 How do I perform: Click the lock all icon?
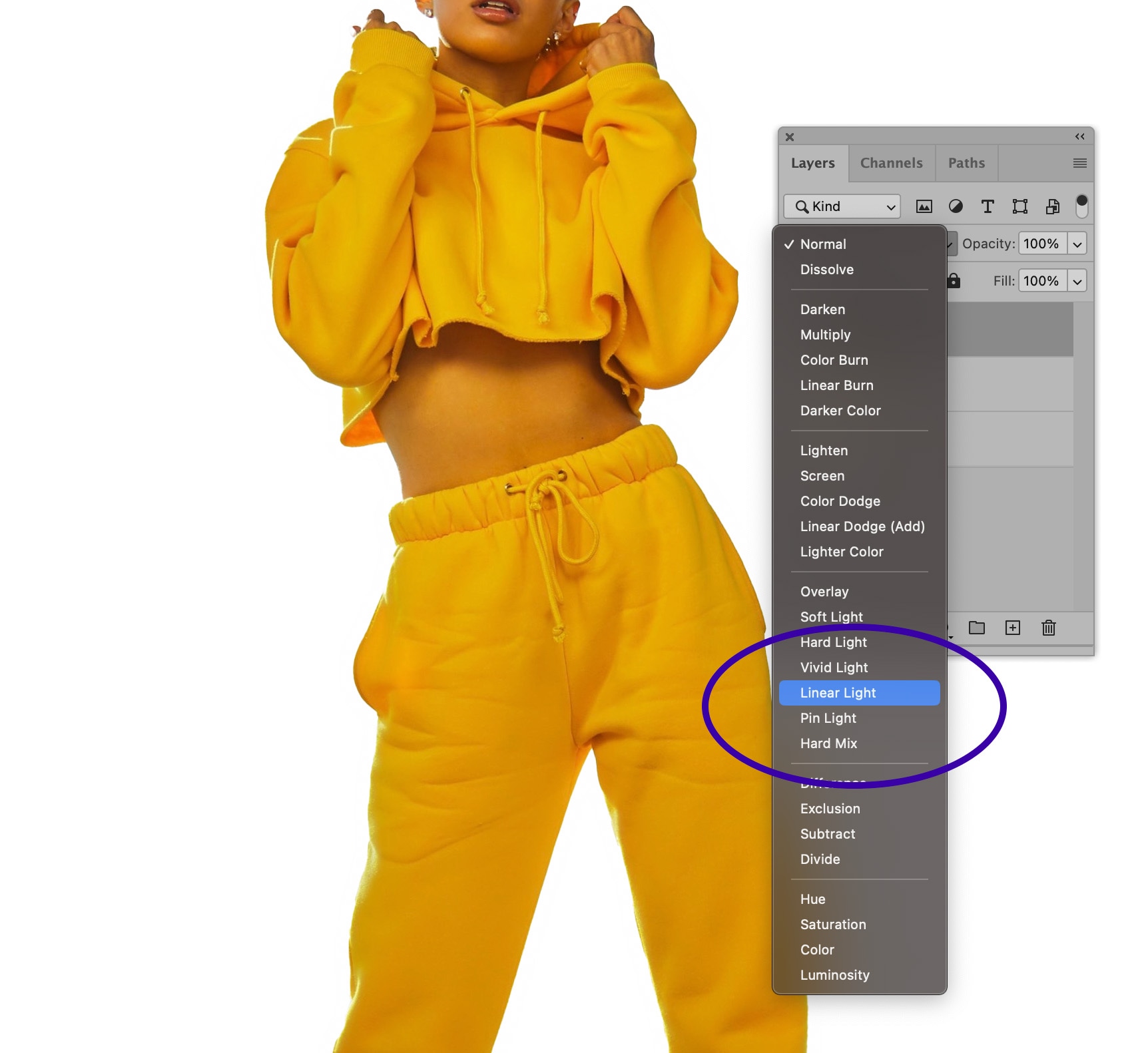(954, 281)
